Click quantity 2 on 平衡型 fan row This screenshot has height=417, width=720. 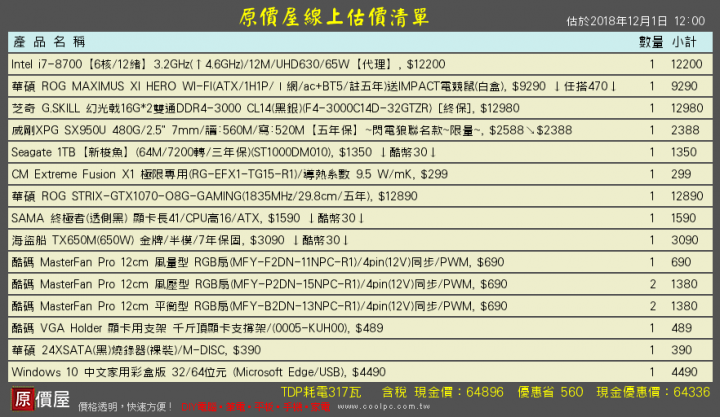[652, 306]
